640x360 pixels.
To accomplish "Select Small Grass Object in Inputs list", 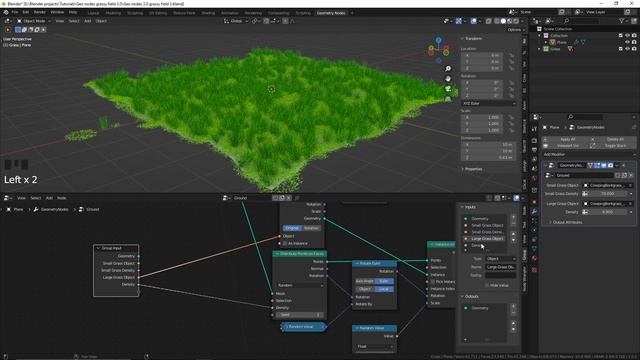I will [x=487, y=225].
